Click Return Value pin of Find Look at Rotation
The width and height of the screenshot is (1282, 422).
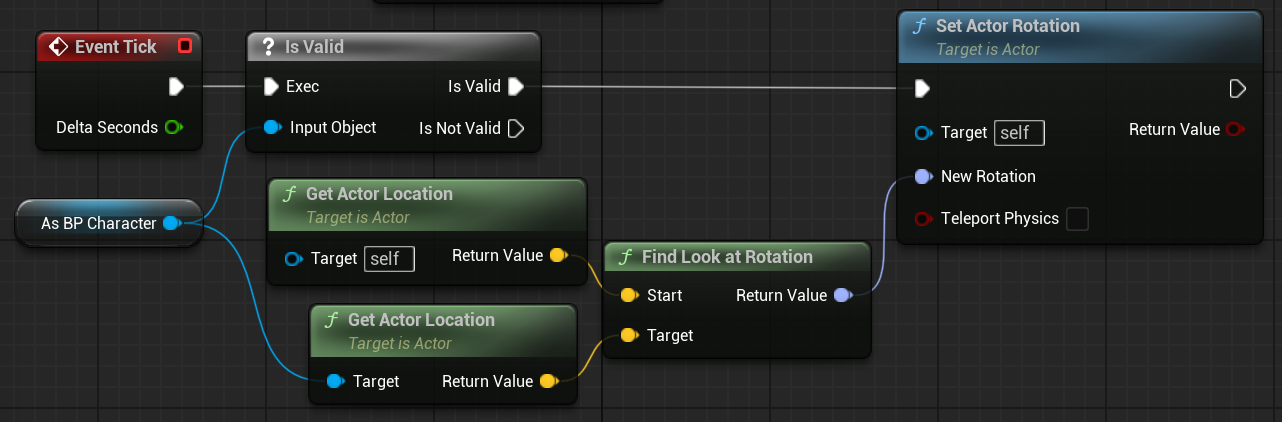[842, 295]
